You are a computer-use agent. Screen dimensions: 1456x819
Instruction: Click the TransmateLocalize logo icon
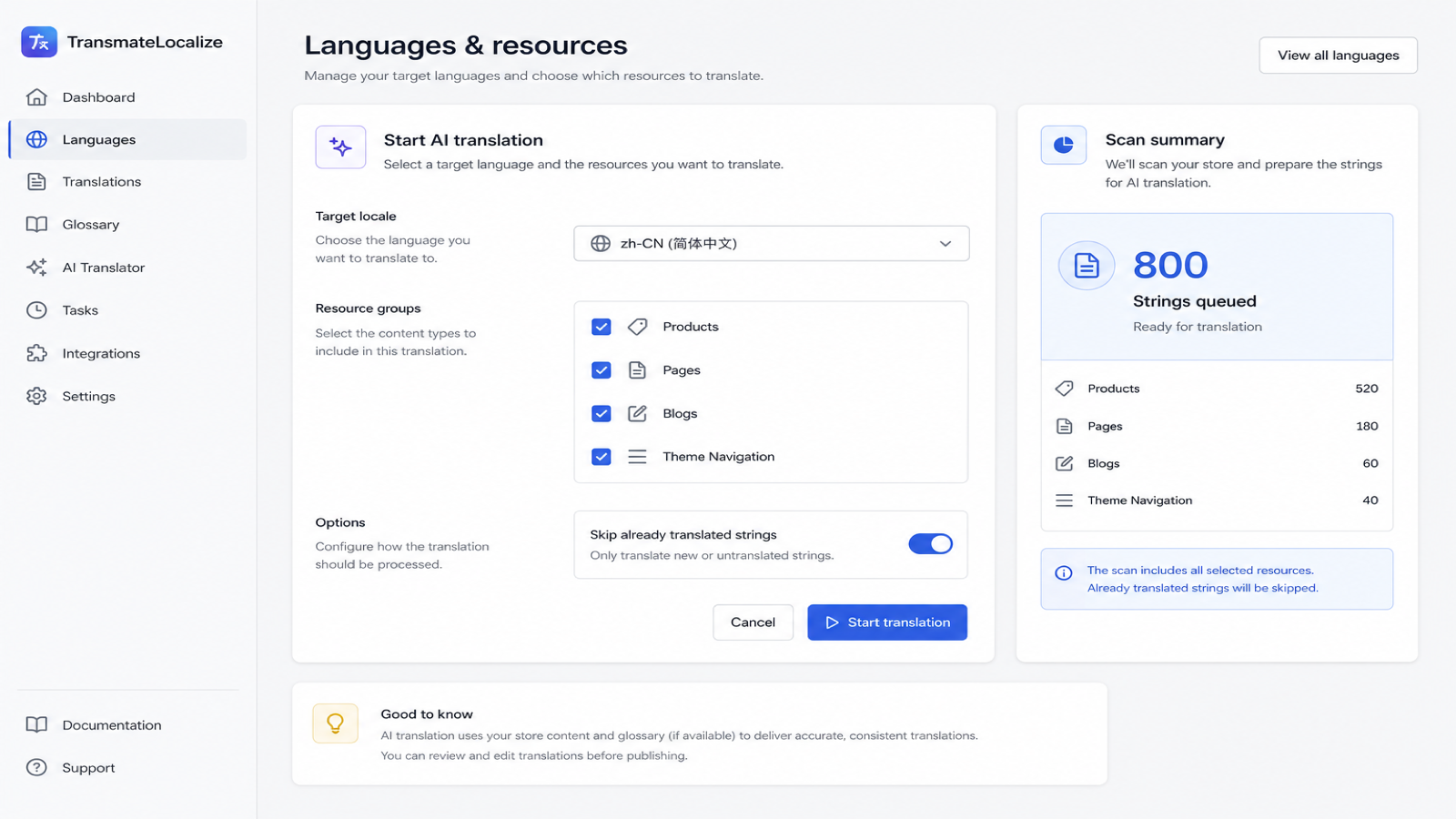coord(39,42)
